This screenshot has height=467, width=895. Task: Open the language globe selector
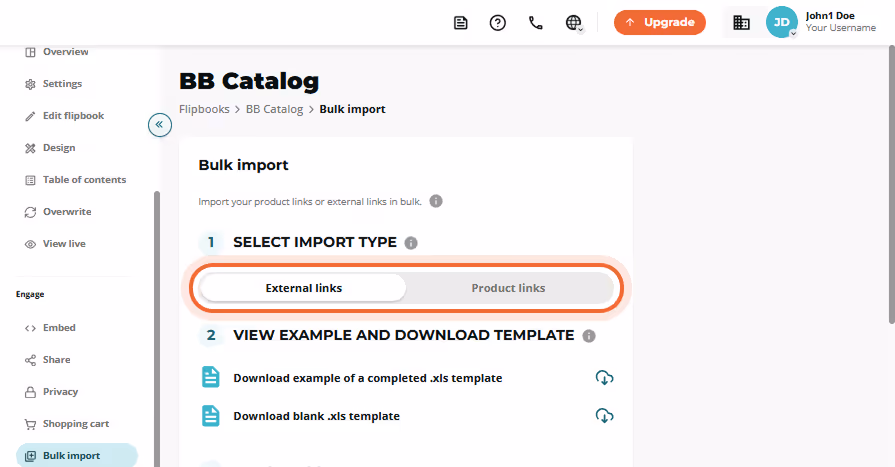574,23
